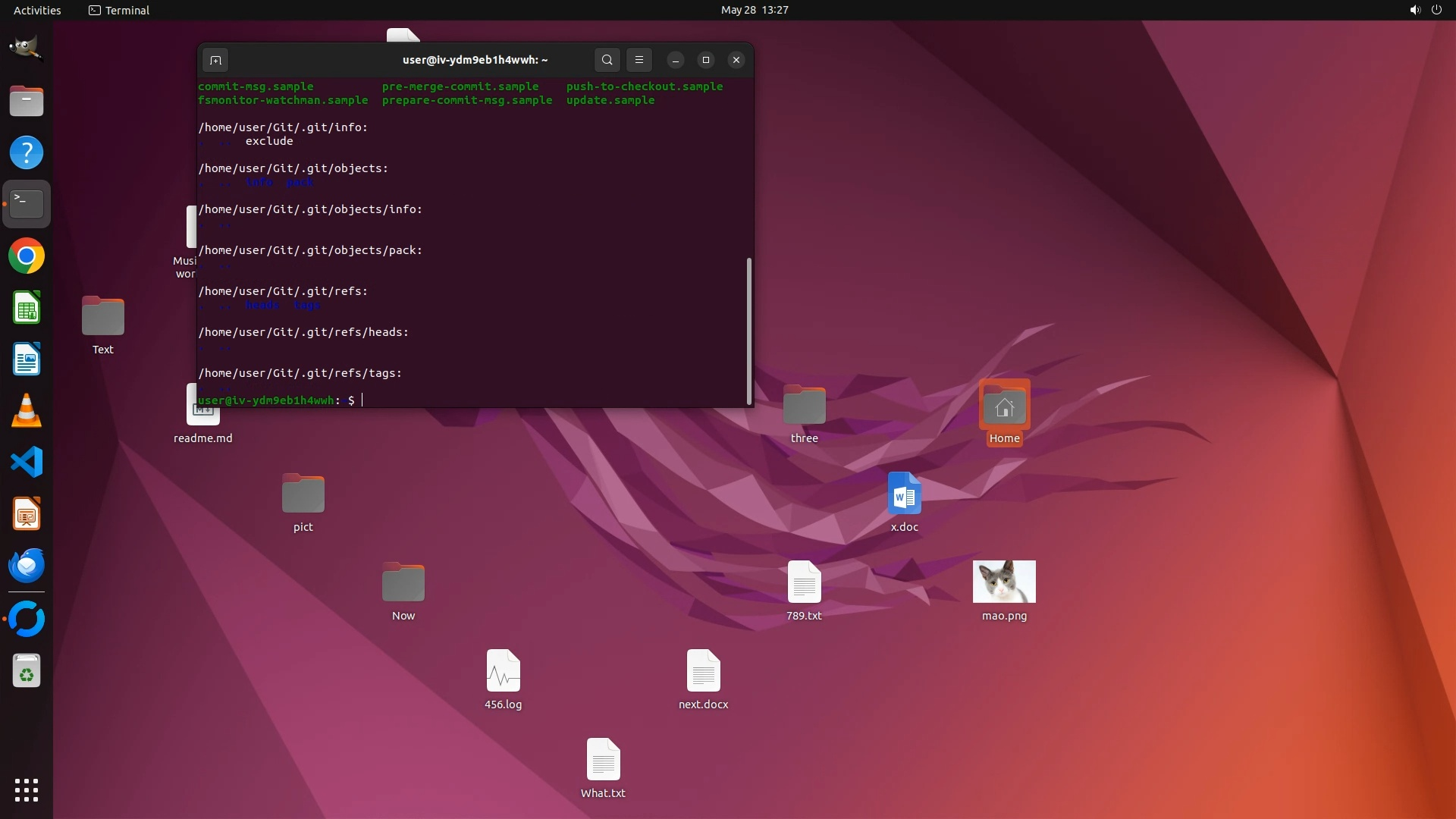Screen dimensions: 1456x819
Task: Launch Google Chrome from the dock
Action: click(x=27, y=256)
